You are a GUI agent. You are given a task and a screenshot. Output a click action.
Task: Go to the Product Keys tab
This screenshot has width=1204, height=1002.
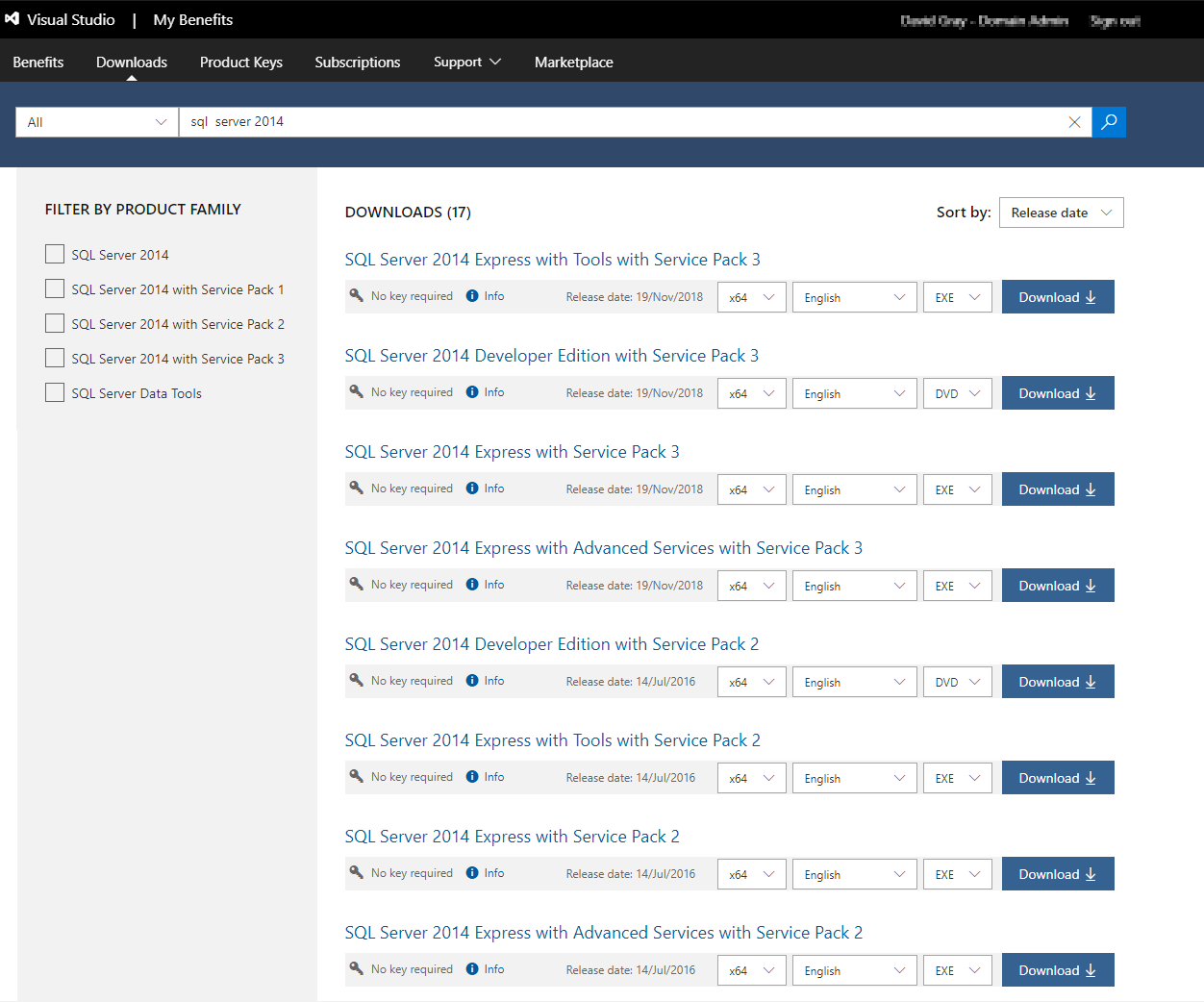pyautogui.click(x=241, y=62)
